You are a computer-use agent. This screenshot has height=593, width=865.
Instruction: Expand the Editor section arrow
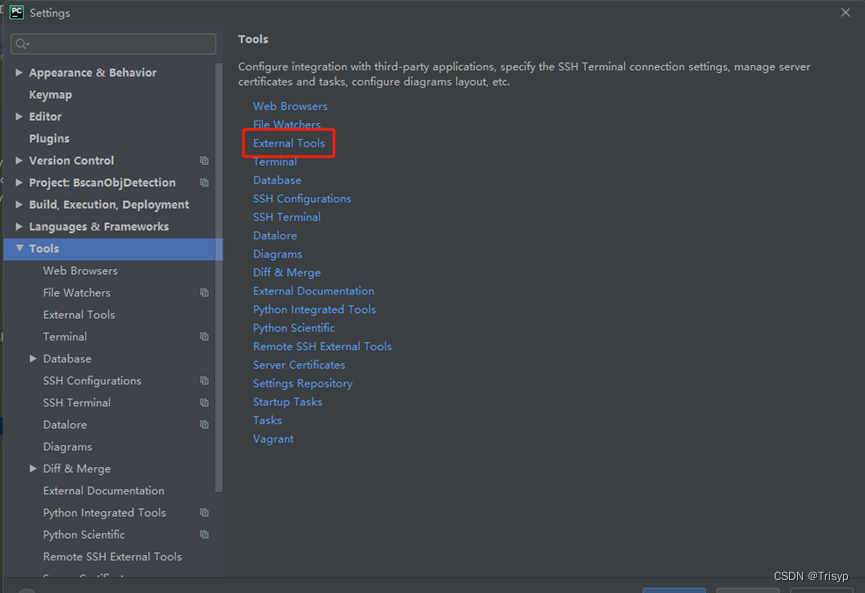coord(19,116)
